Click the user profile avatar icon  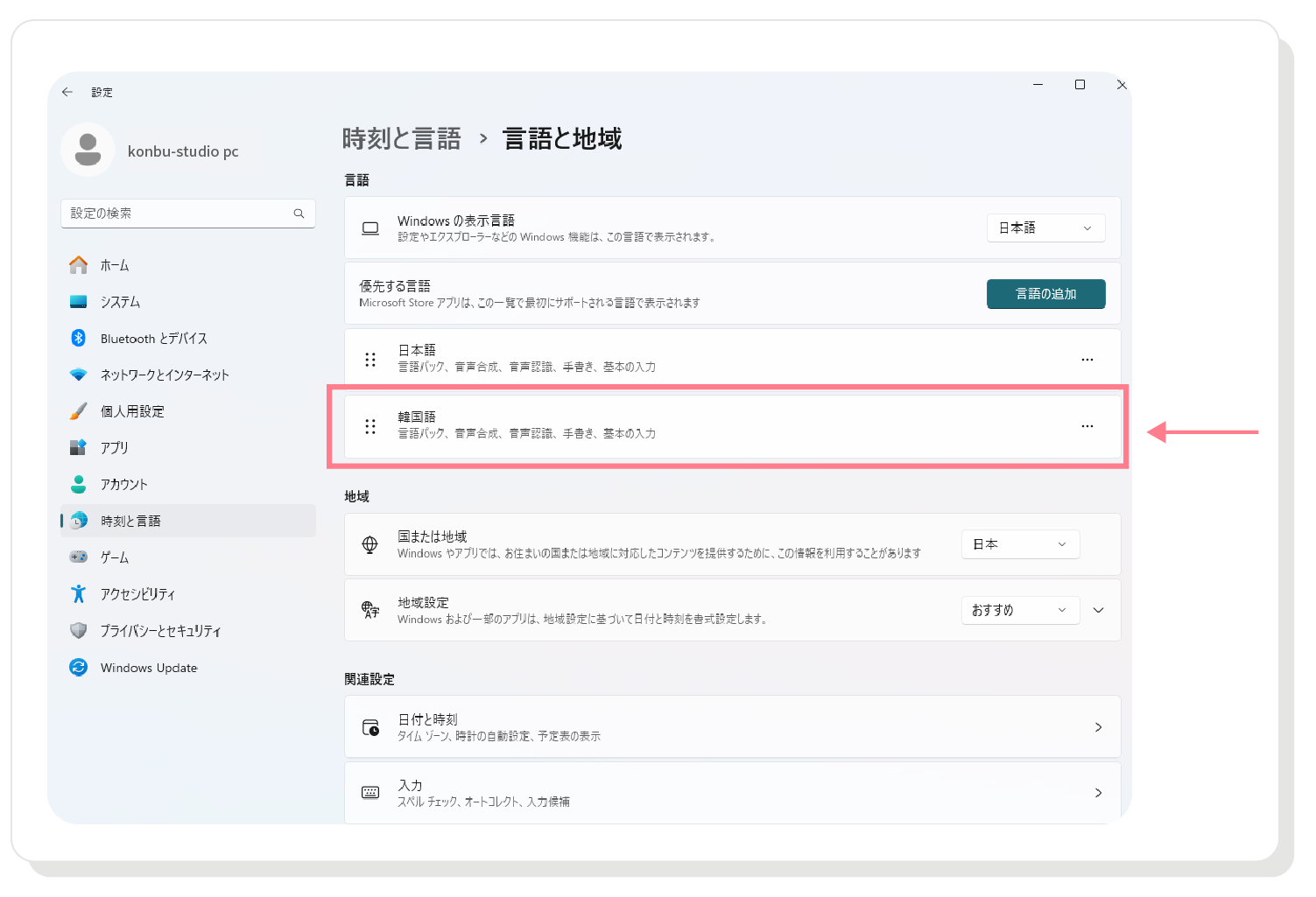coord(88,150)
